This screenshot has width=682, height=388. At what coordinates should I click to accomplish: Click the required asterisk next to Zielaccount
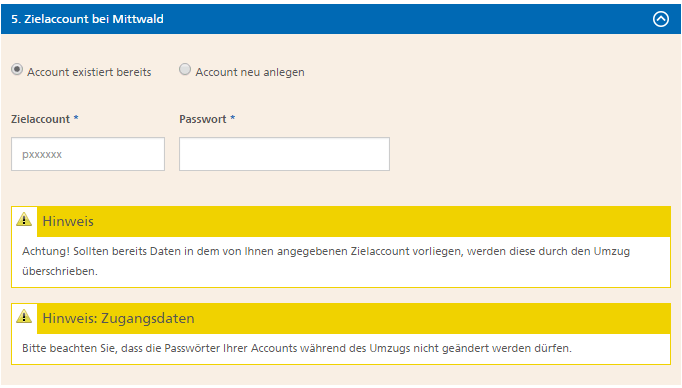pyautogui.click(x=76, y=118)
